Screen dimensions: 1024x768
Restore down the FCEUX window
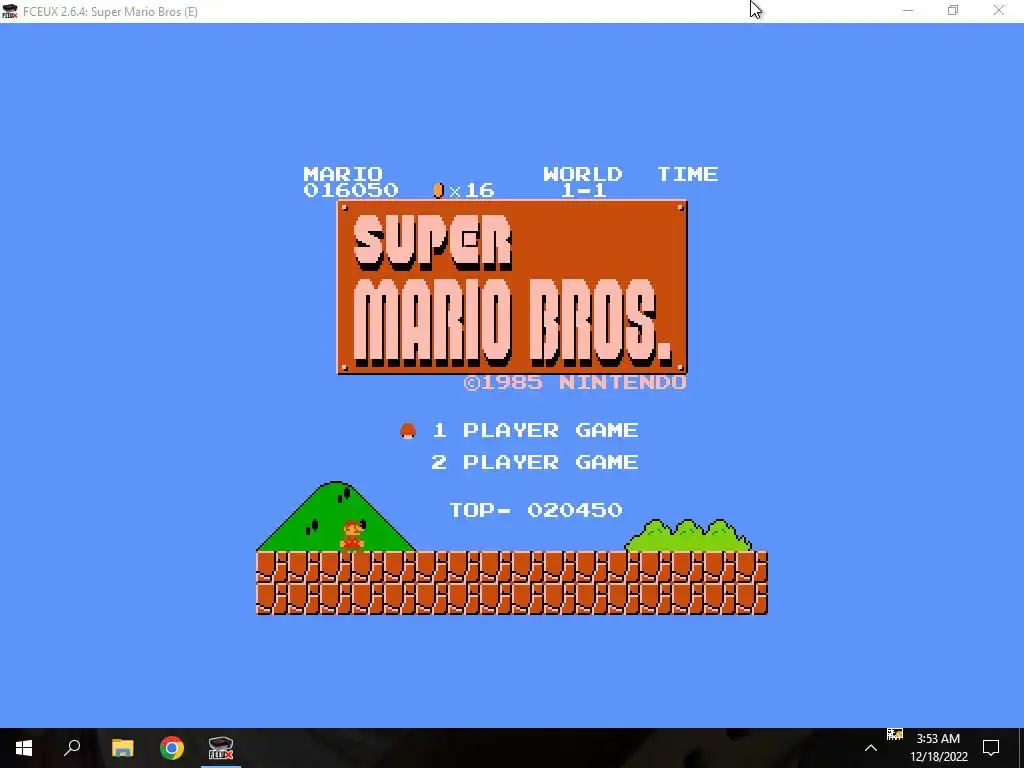click(953, 10)
